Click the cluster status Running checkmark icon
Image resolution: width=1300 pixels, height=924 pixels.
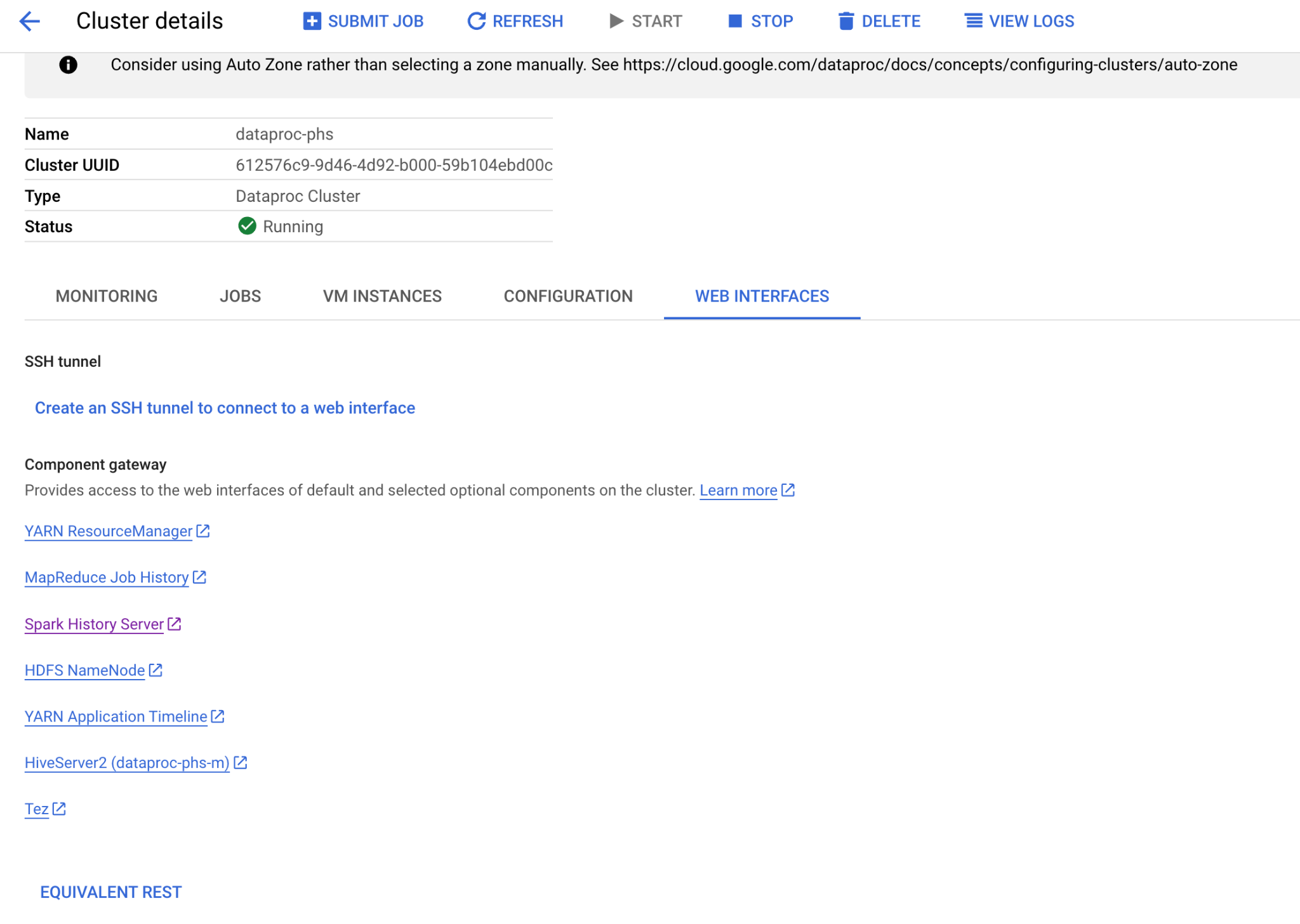pyautogui.click(x=246, y=226)
